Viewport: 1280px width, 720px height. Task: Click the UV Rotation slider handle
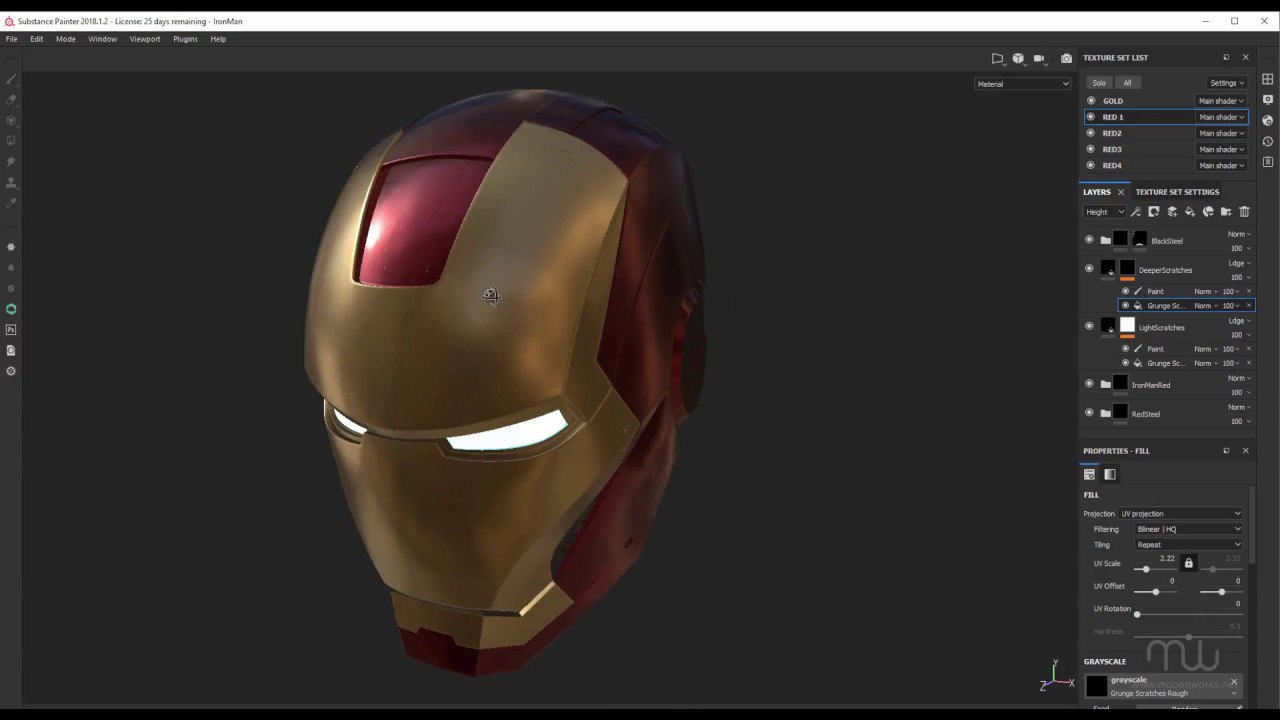click(1137, 614)
